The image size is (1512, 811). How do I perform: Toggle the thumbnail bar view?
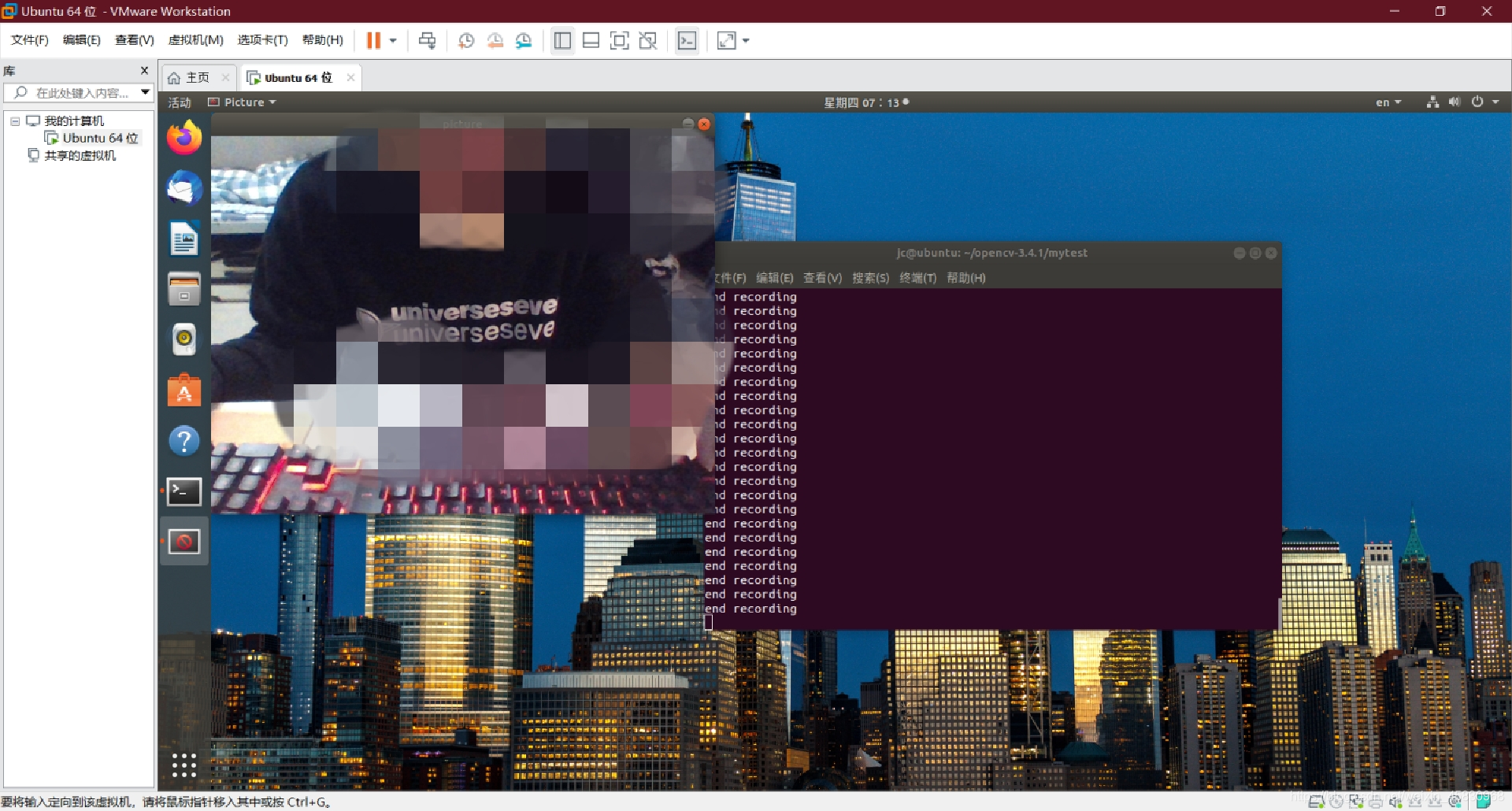pyautogui.click(x=591, y=40)
